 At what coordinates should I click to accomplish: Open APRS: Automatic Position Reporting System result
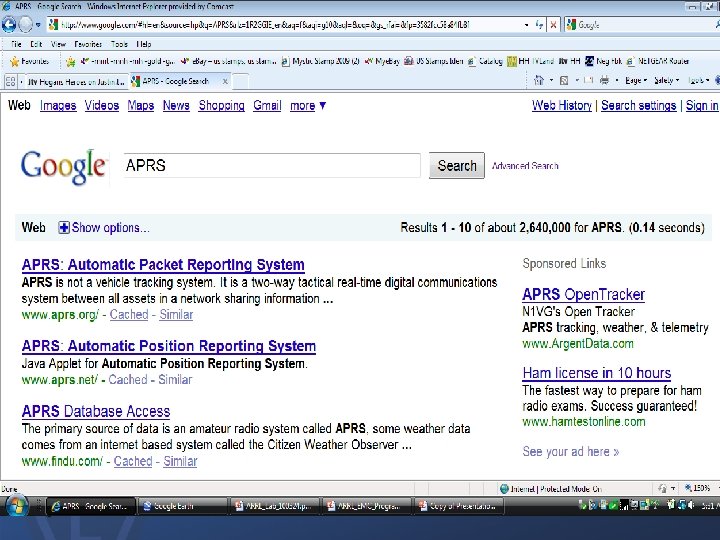click(169, 346)
